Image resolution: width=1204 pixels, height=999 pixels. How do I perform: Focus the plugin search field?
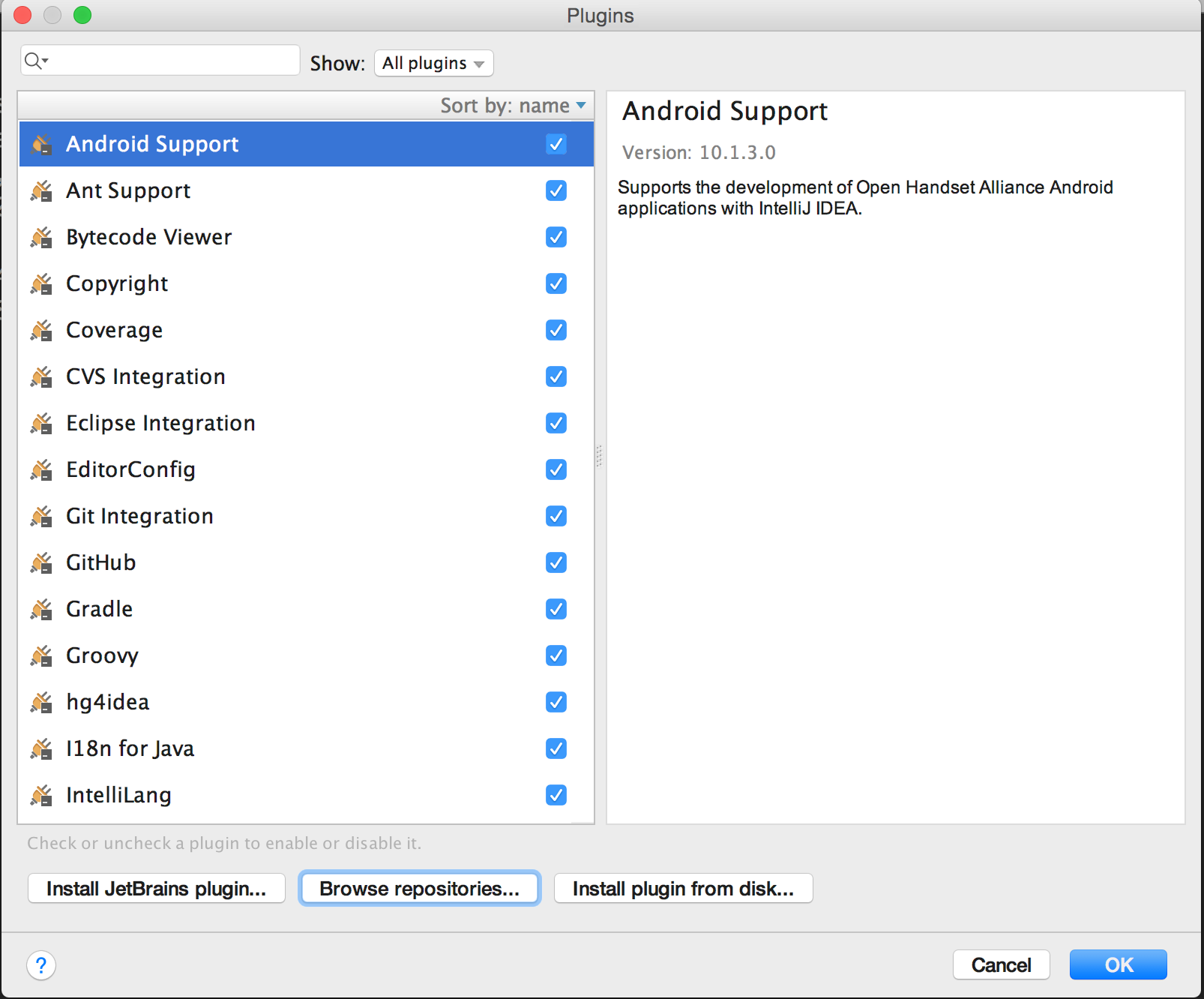click(x=160, y=60)
